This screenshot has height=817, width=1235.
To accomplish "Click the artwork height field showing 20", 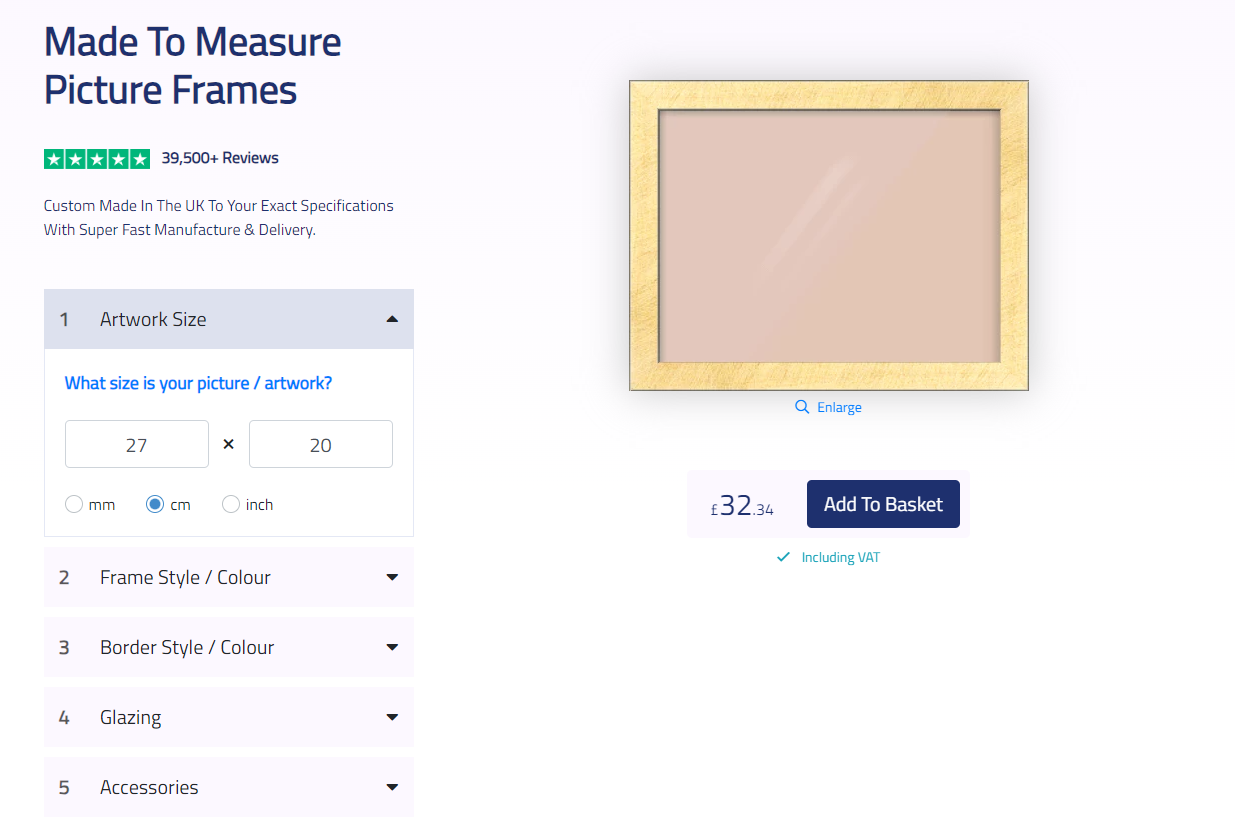I will coord(321,444).
